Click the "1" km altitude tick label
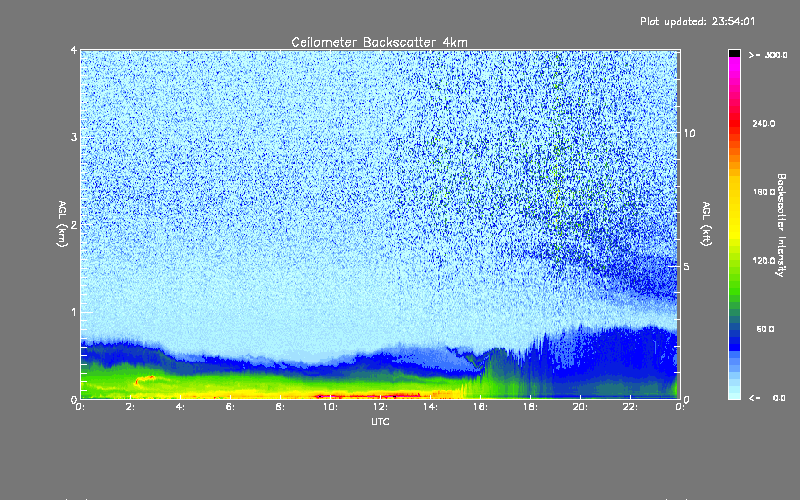 (74, 312)
